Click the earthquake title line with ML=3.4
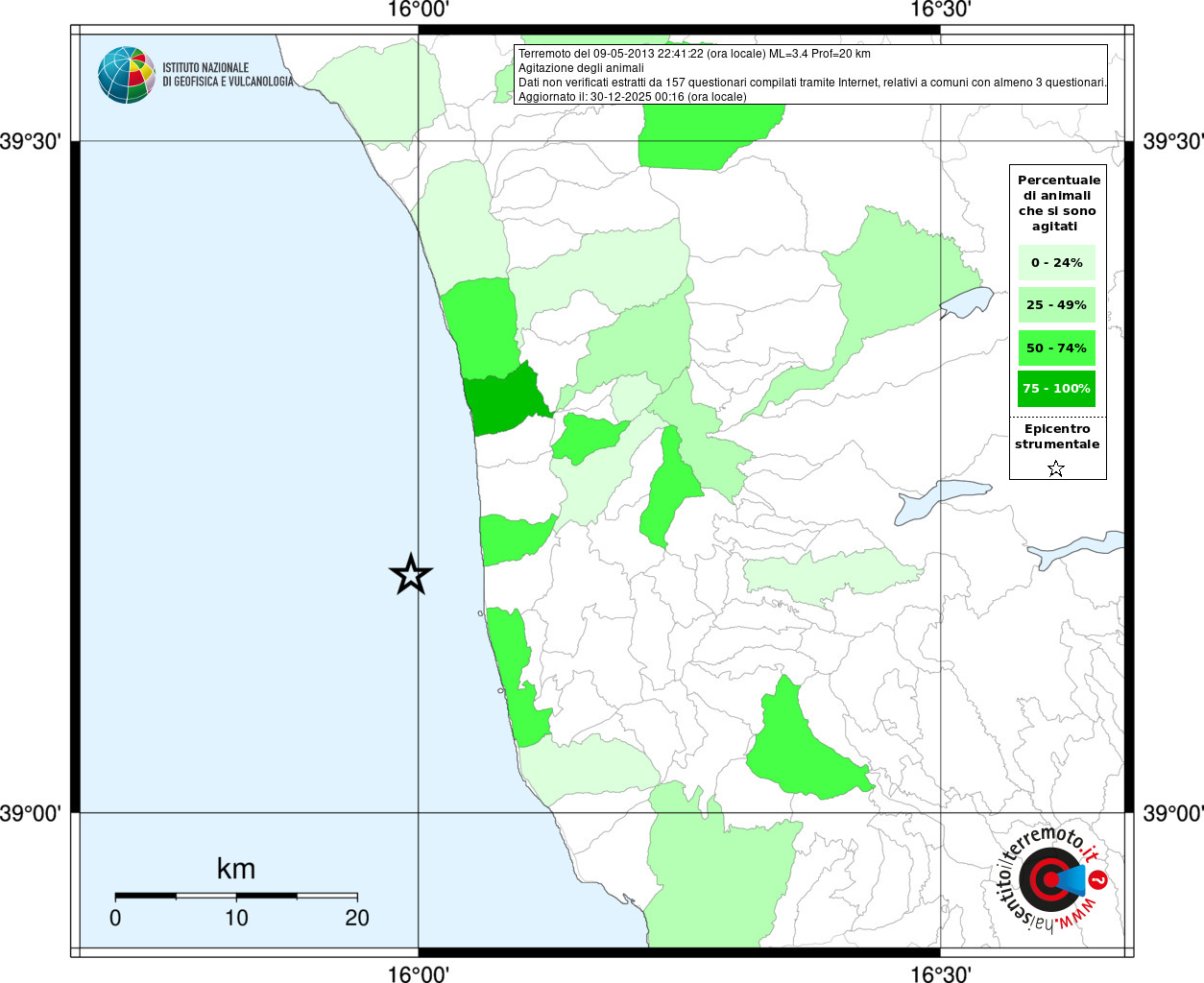 694,54
